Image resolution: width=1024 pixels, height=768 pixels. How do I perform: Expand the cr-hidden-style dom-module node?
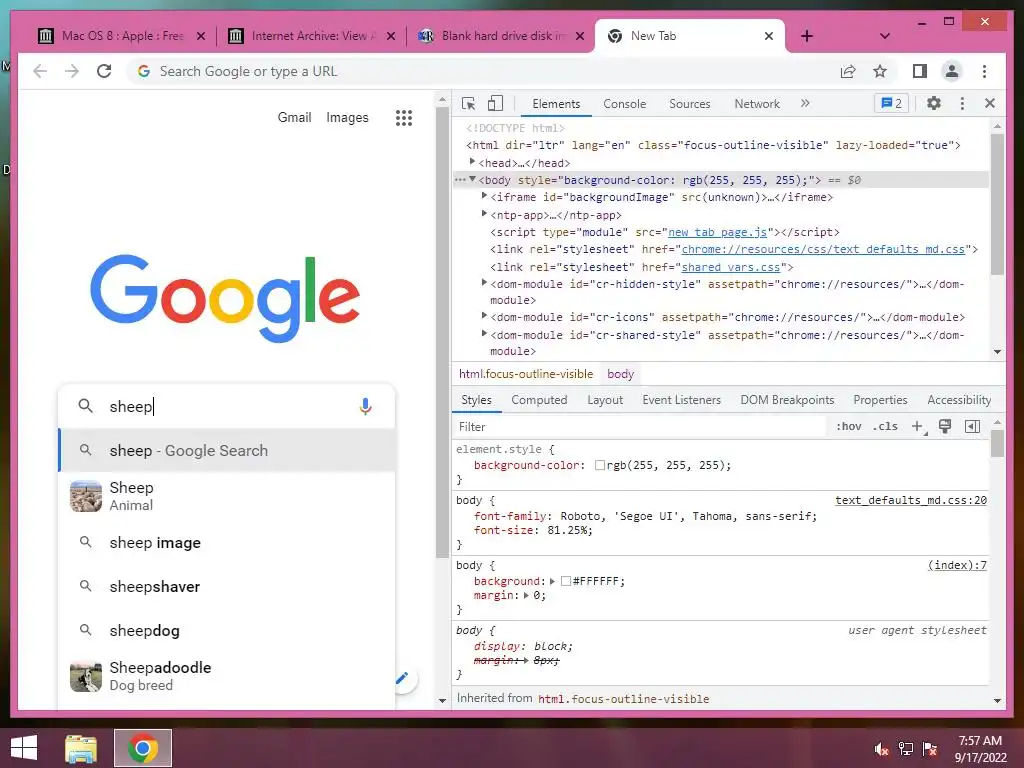point(484,283)
